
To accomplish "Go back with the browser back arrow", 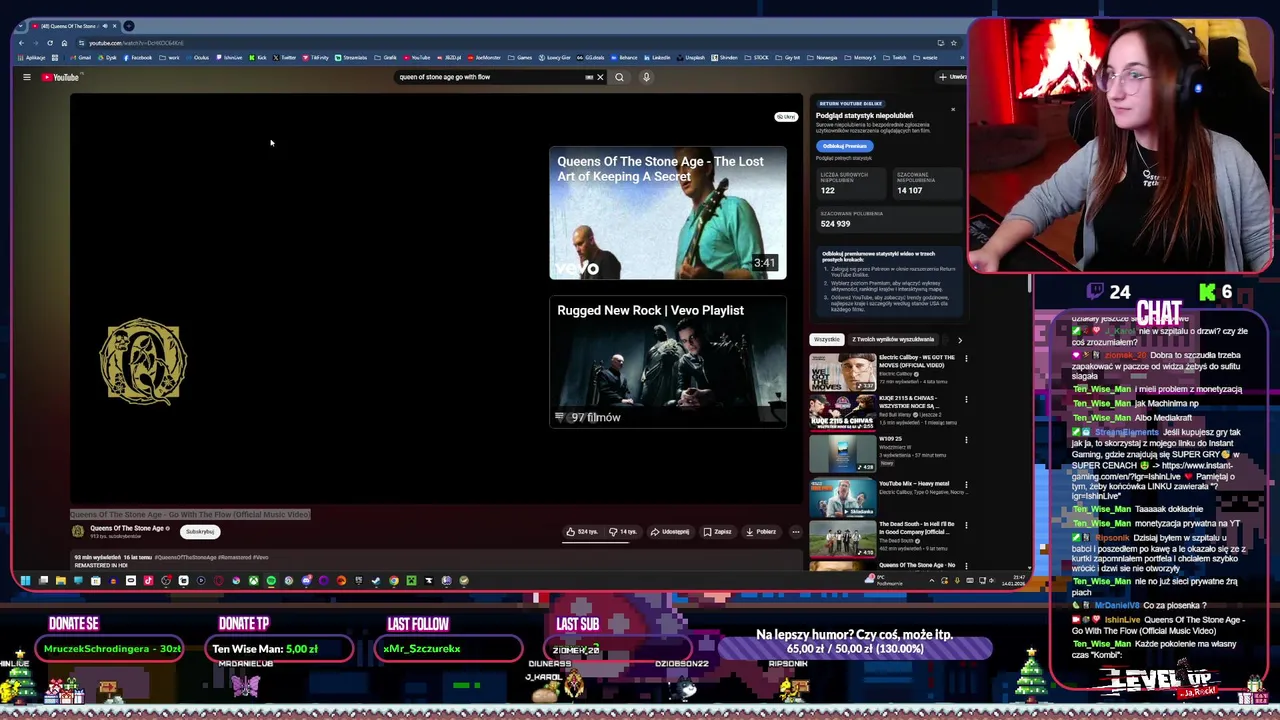I will click(x=21, y=43).
